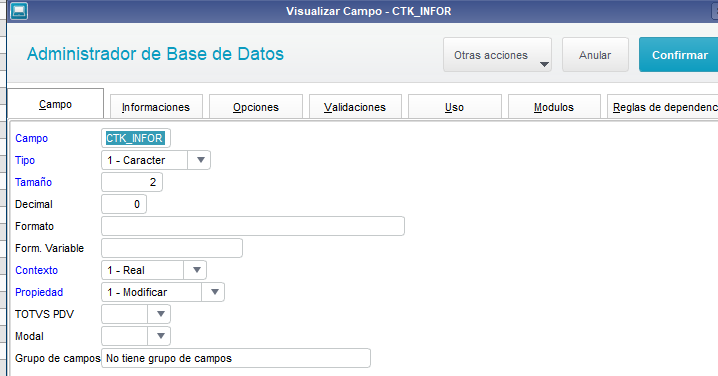Expand the Contexto dropdown arrow
Image resolution: width=718 pixels, height=376 pixels.
pos(196,270)
